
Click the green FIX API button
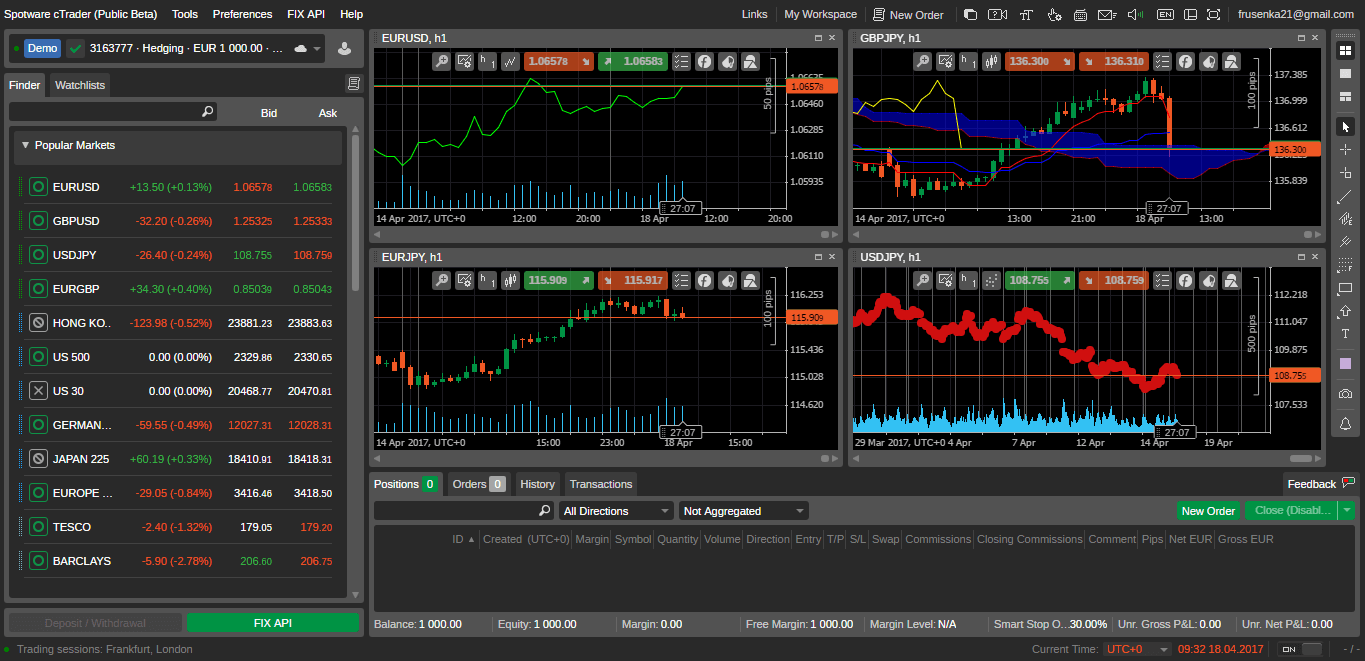[x=272, y=623]
